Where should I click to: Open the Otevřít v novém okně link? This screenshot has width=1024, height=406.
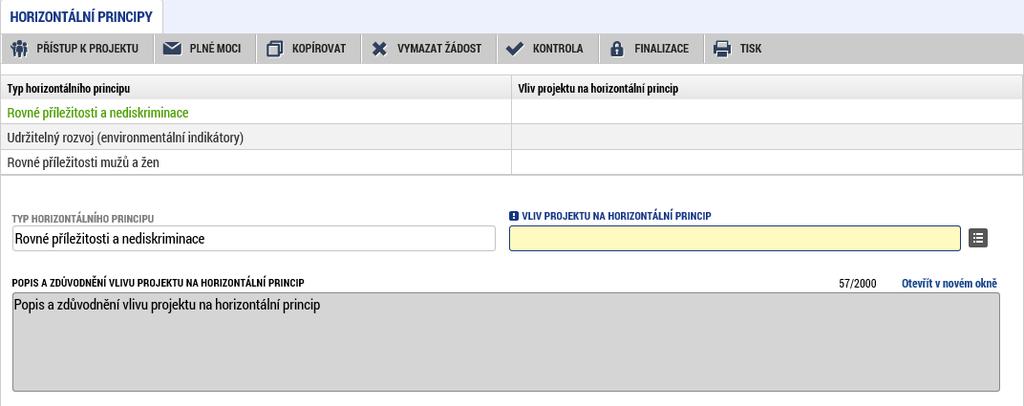point(950,283)
